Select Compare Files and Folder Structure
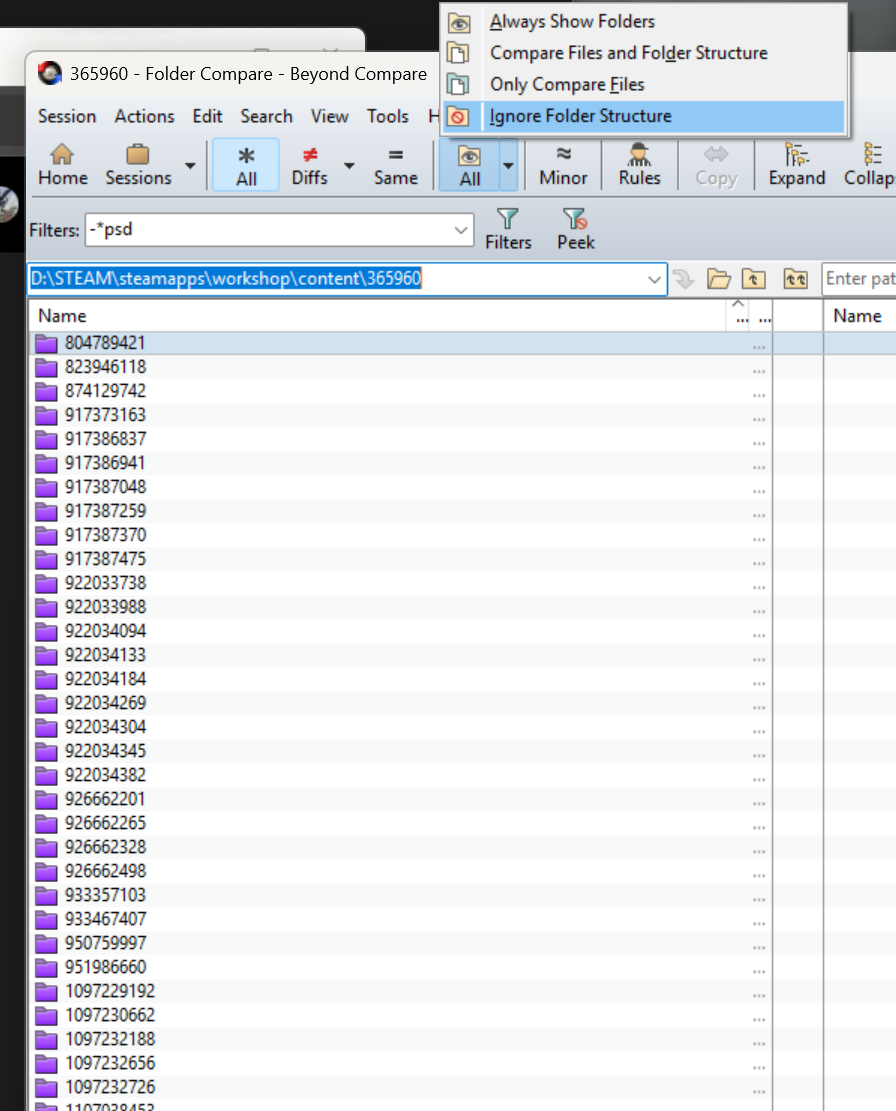Screen dimensions: 896x1111 tap(644, 53)
